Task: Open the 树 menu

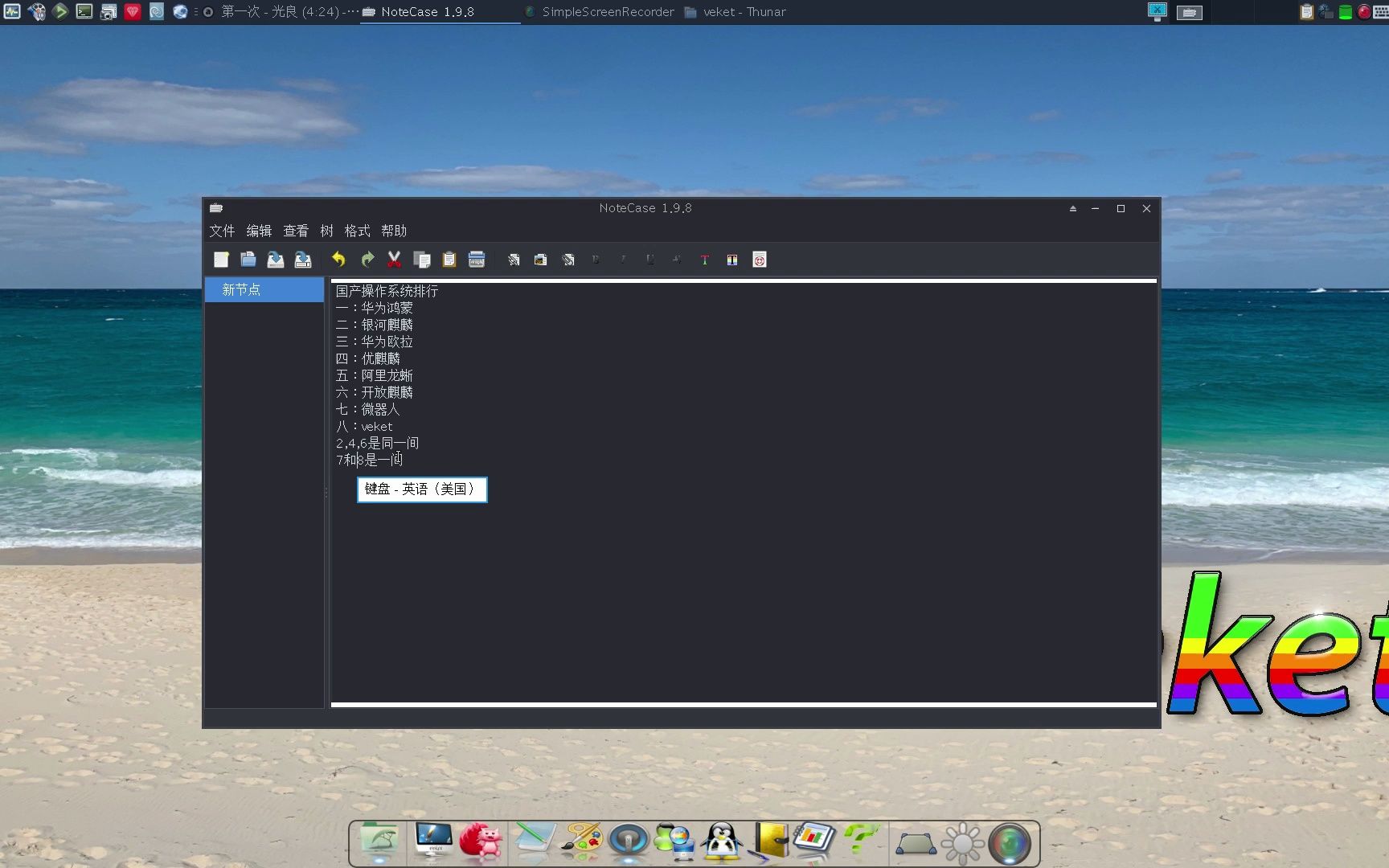Action: [326, 231]
